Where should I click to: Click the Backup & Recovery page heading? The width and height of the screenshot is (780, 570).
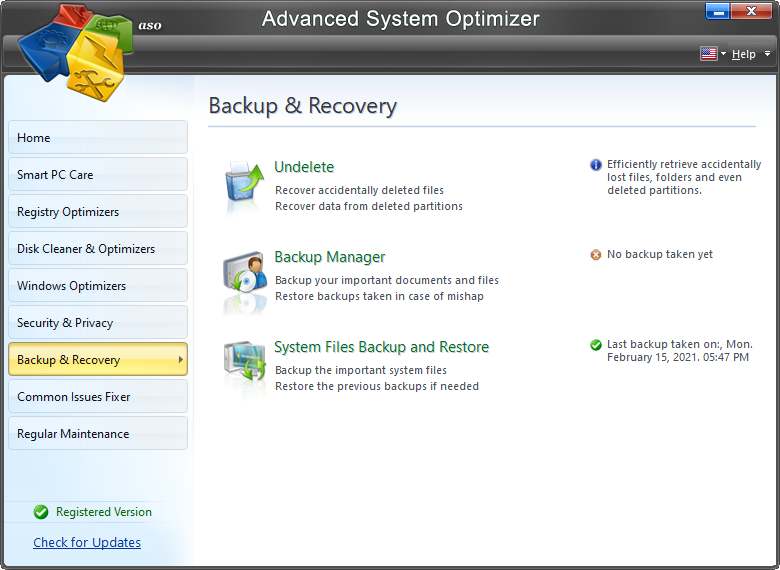point(302,105)
